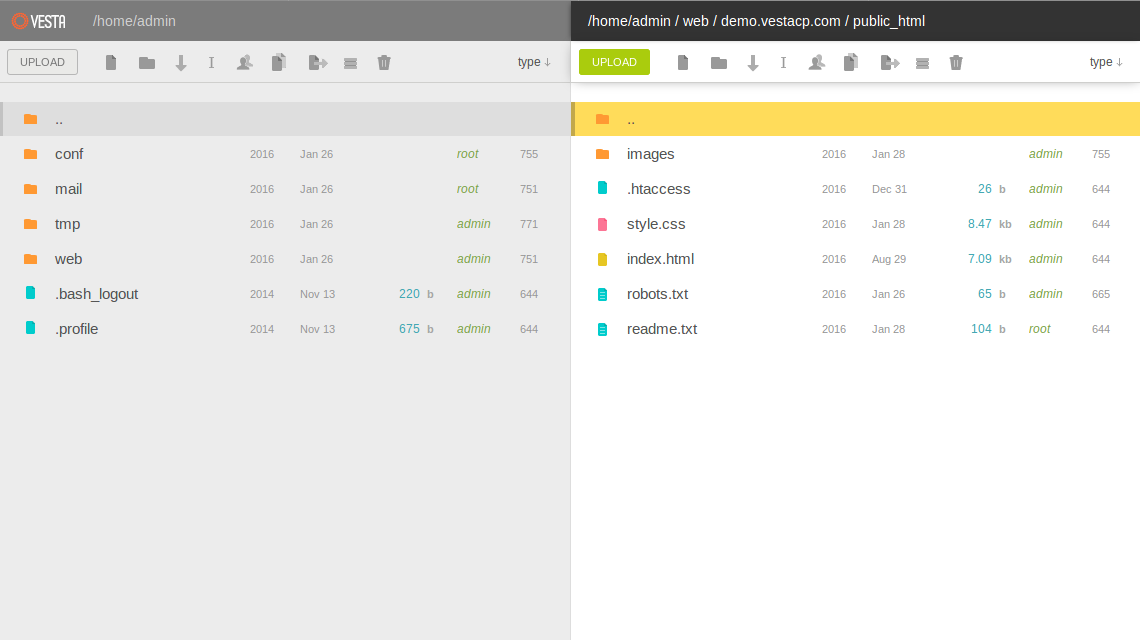Click UPLOAD in the left pane
Viewport: 1140px width, 640px height.
(x=42, y=61)
